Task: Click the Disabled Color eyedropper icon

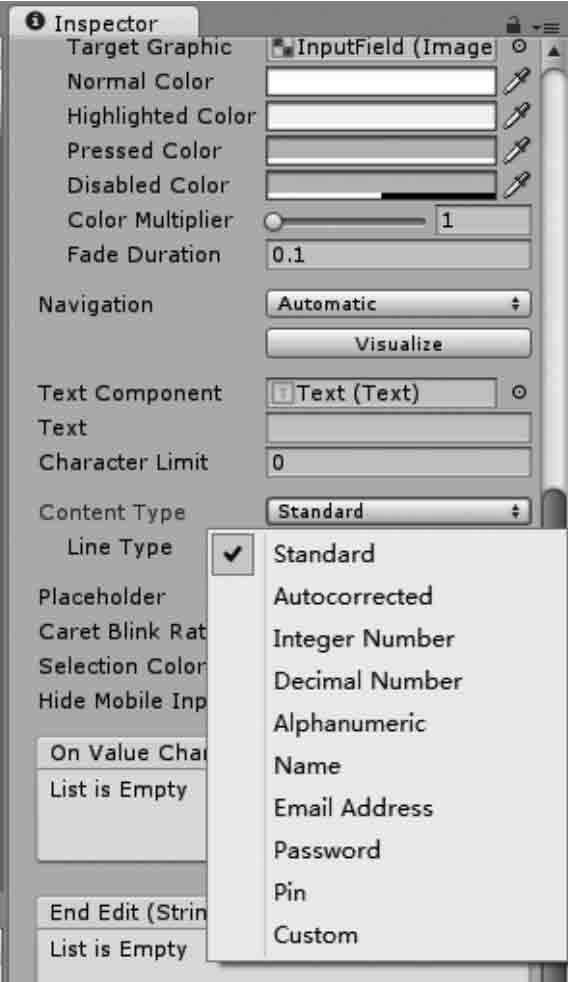Action: pyautogui.click(x=517, y=185)
